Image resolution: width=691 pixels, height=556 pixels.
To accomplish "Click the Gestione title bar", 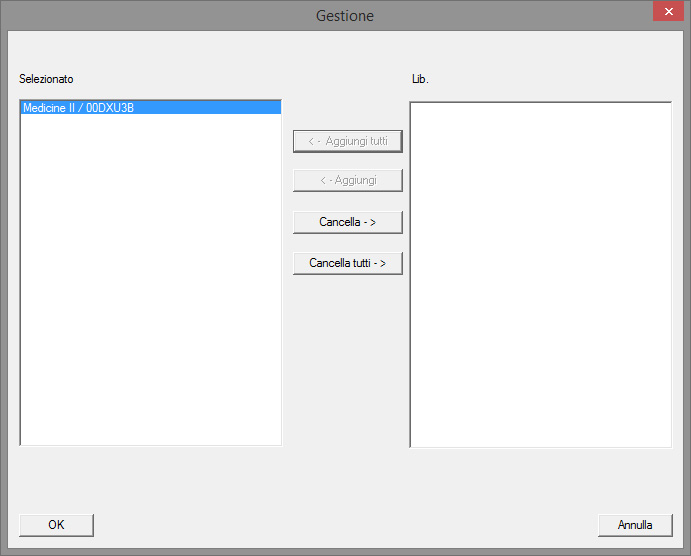I will pyautogui.click(x=345, y=15).
